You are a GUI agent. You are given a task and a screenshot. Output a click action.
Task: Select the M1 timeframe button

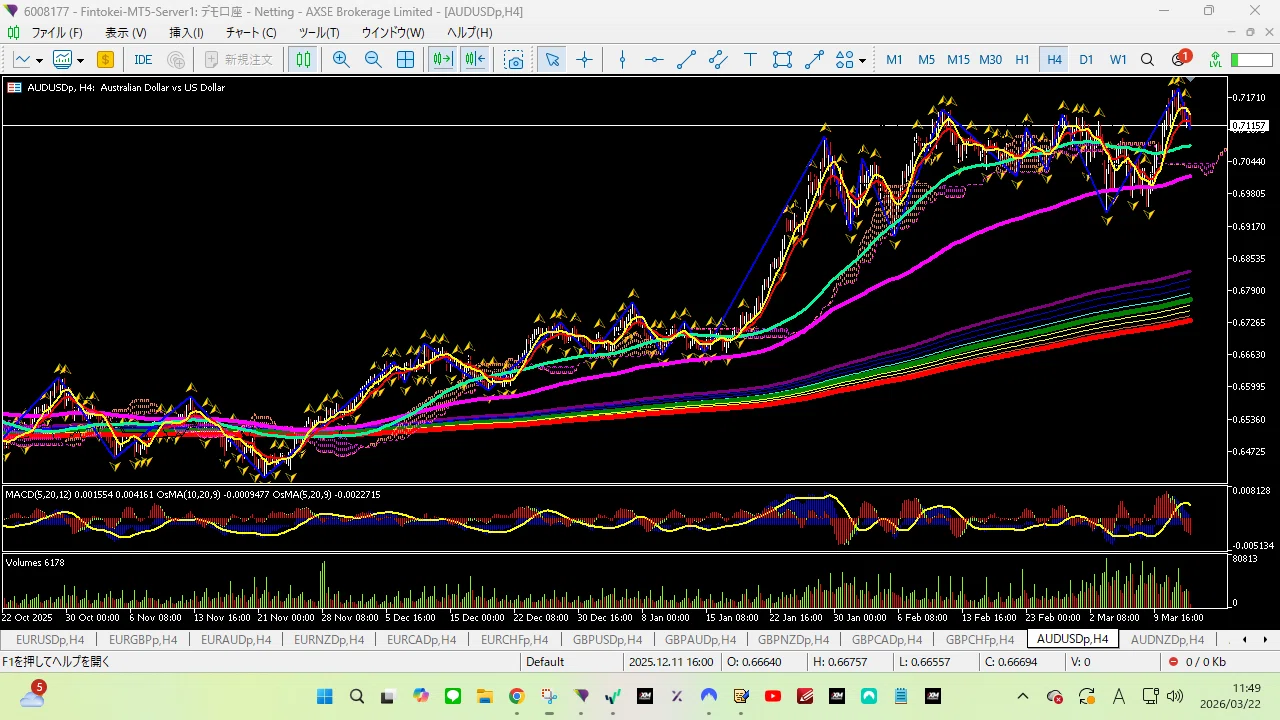point(894,59)
